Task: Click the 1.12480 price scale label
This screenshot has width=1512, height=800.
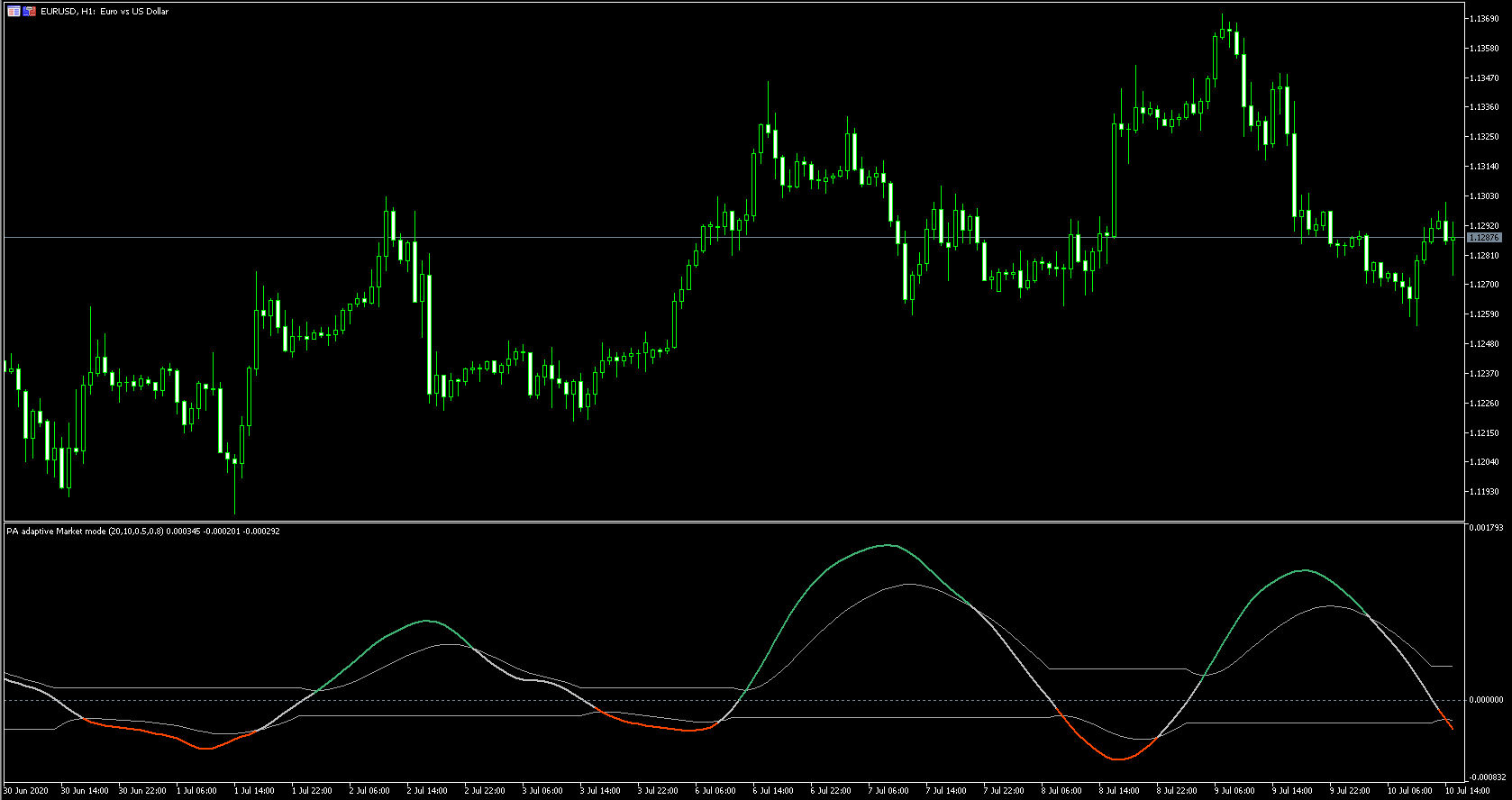Action: (1483, 344)
